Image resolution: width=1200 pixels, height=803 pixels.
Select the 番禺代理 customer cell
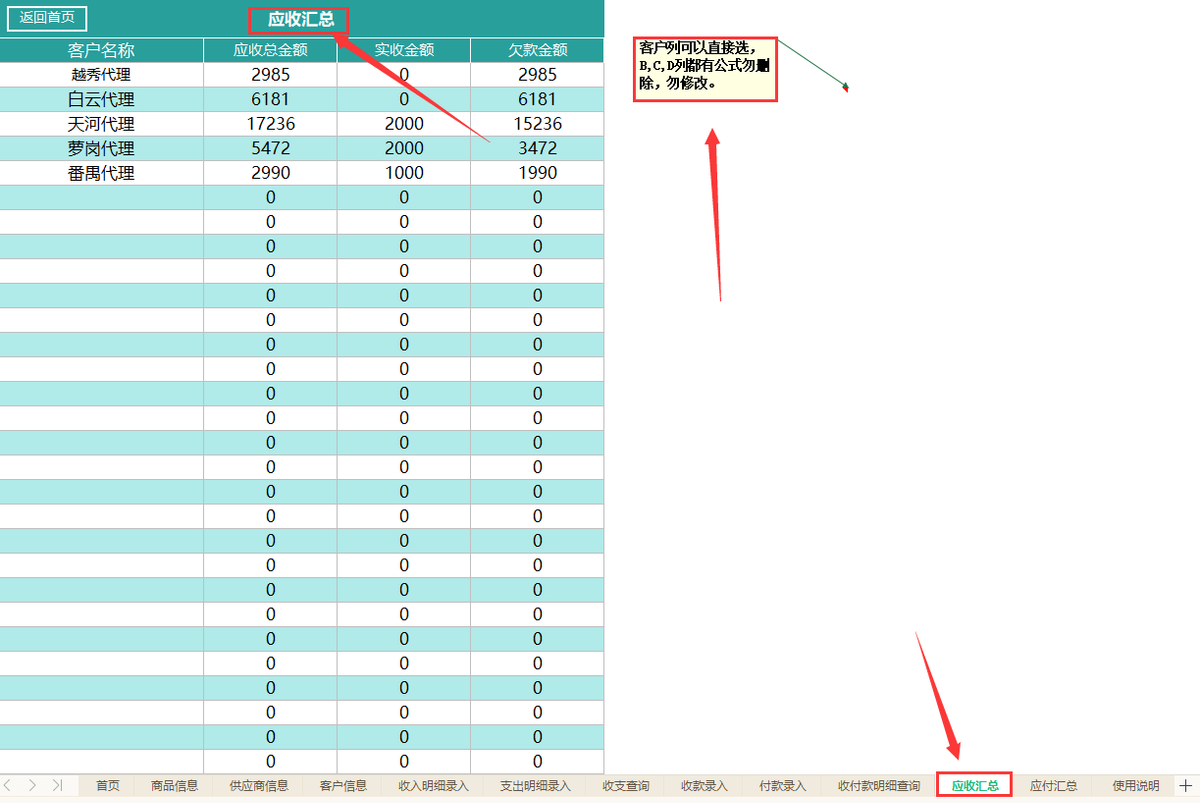[x=102, y=173]
